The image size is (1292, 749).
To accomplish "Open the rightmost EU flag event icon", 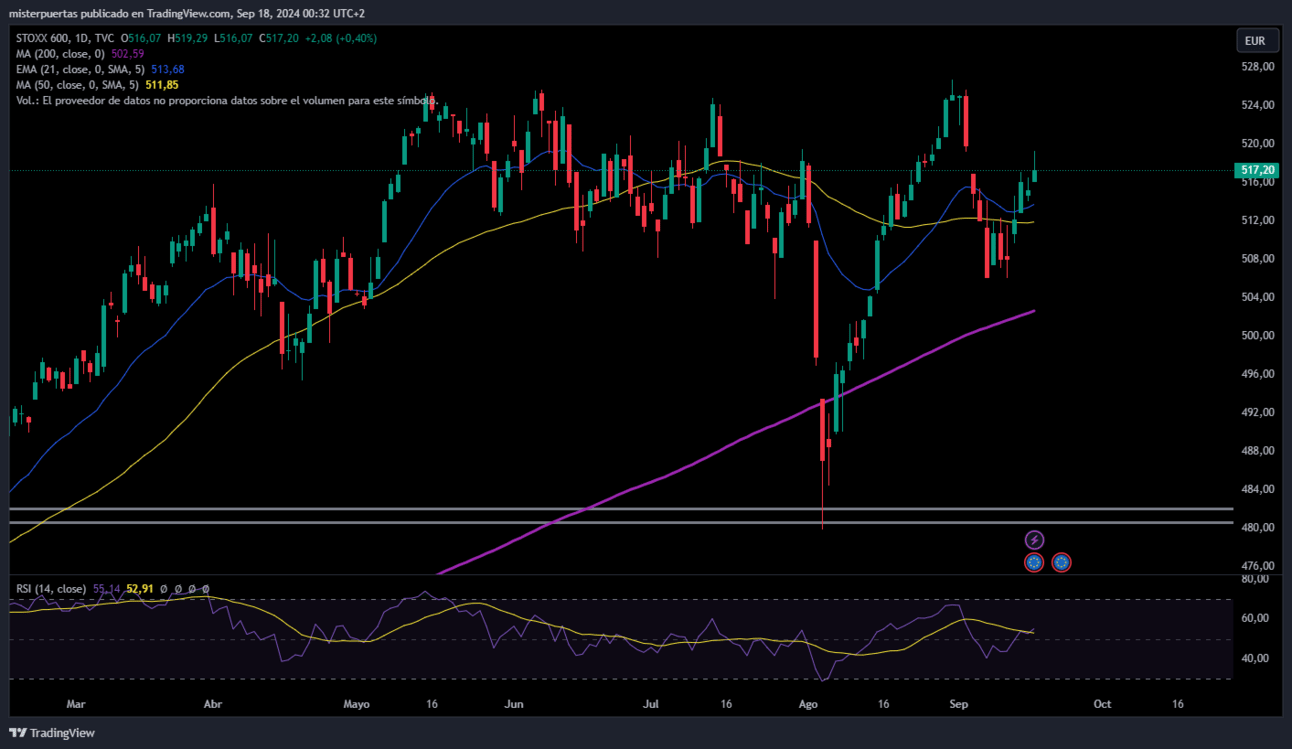I will [1062, 562].
